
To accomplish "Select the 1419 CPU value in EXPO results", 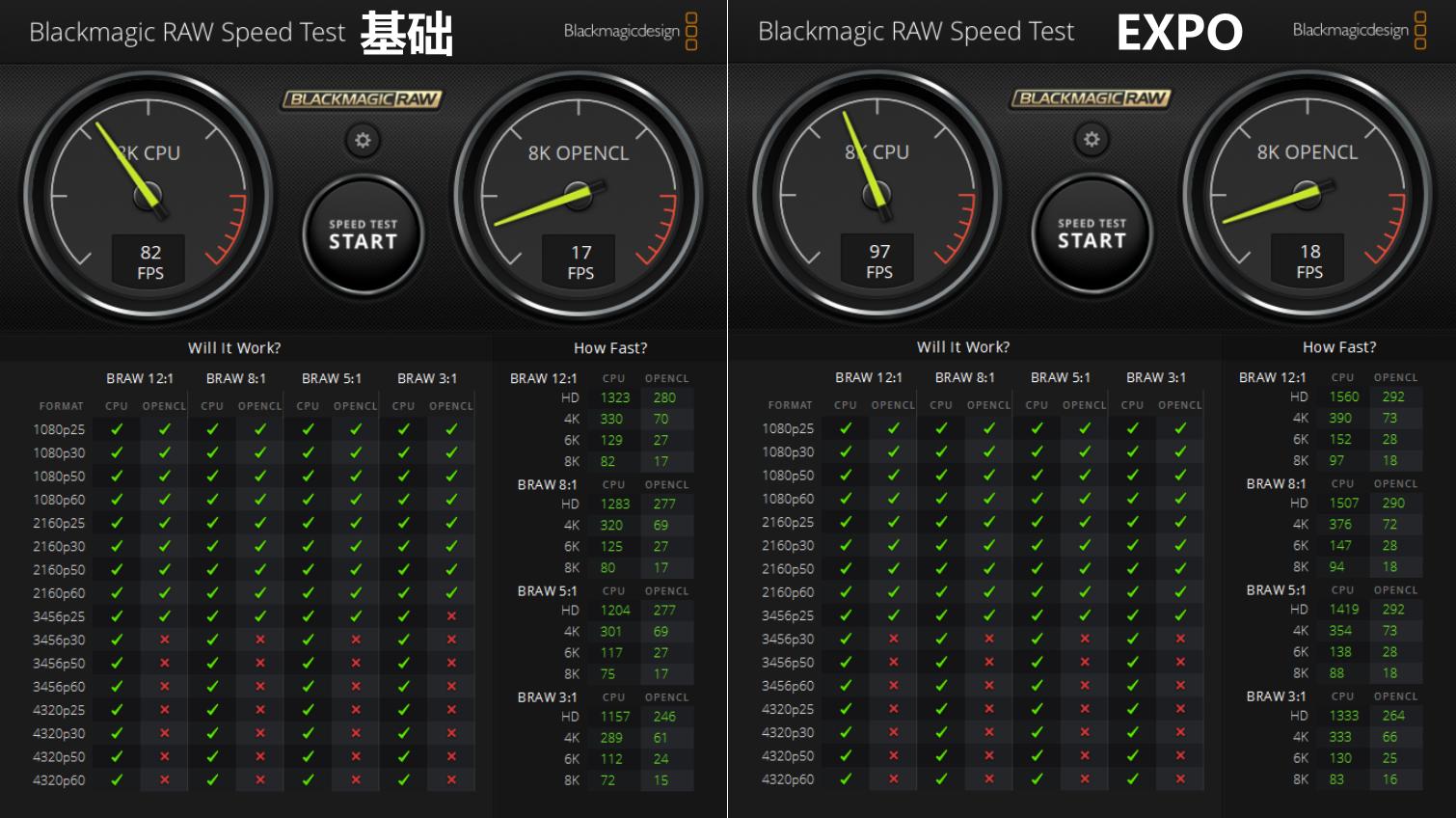I will tap(1344, 609).
